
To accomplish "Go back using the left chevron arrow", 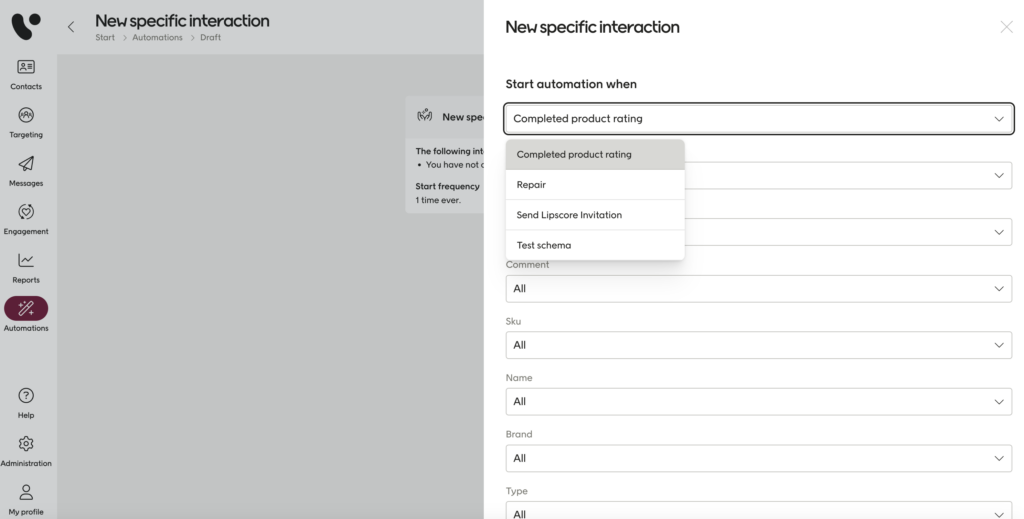I will click(71, 27).
